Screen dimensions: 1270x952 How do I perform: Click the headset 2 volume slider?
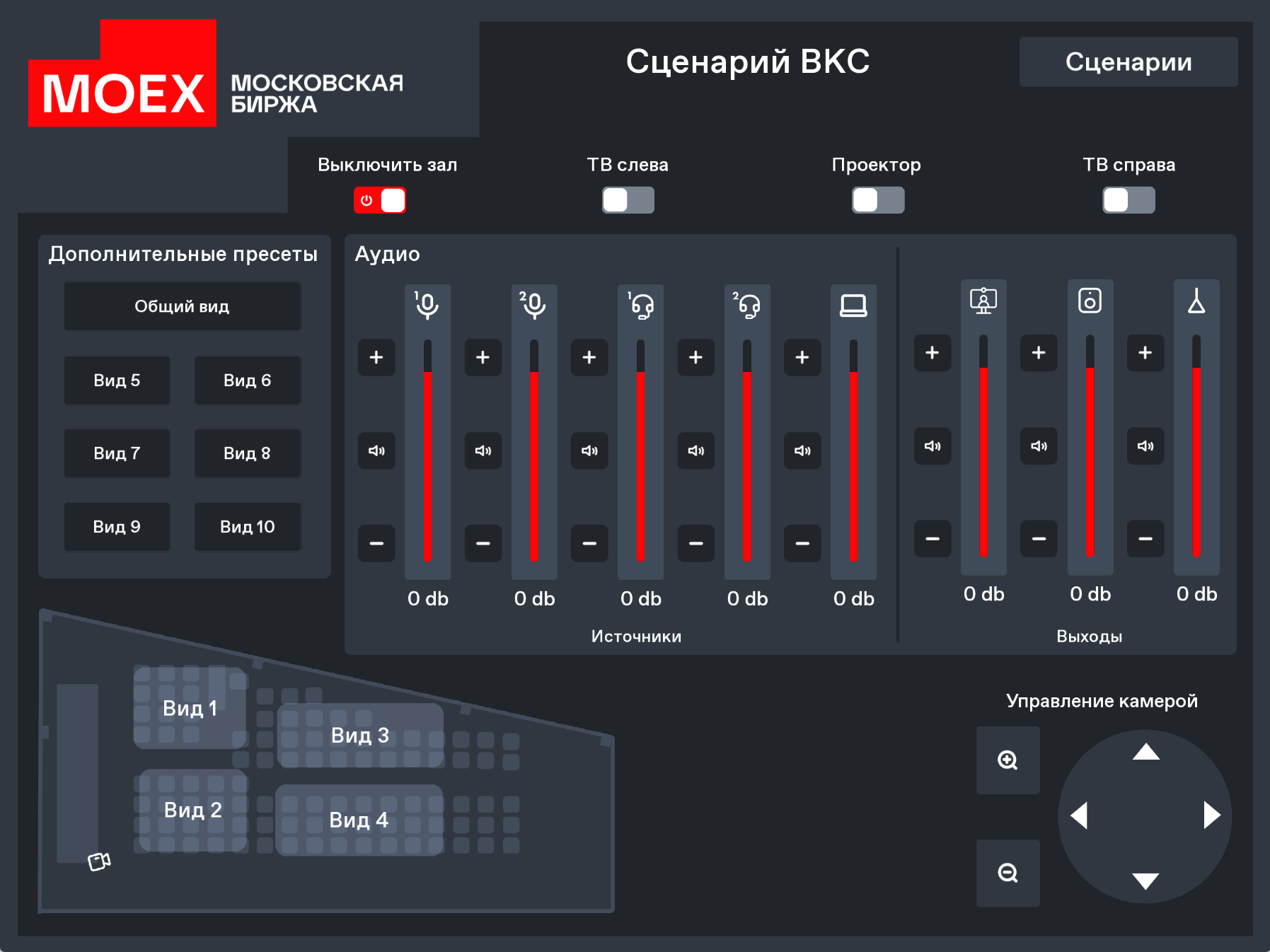747,451
